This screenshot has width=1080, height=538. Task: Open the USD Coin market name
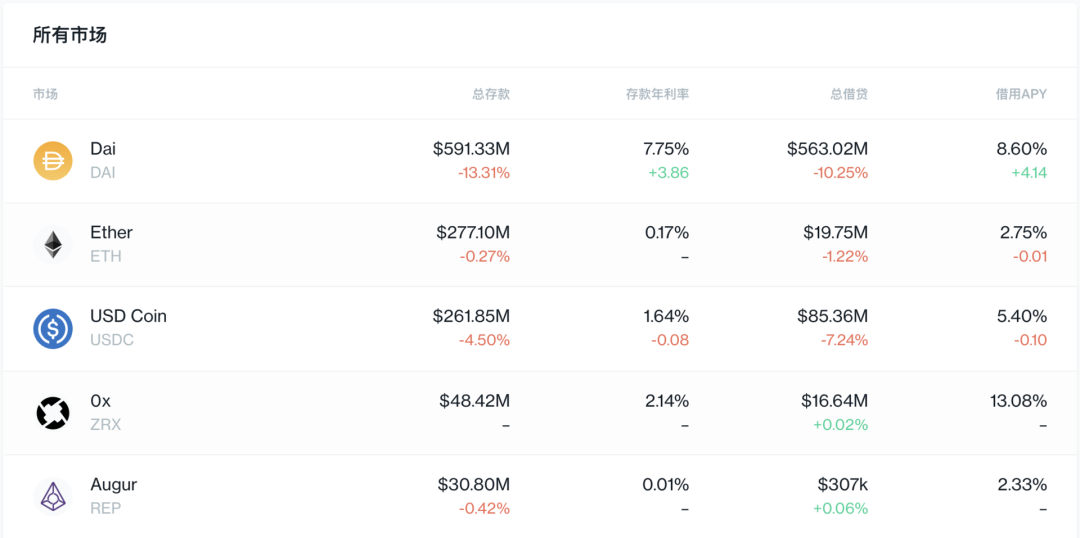(128, 316)
